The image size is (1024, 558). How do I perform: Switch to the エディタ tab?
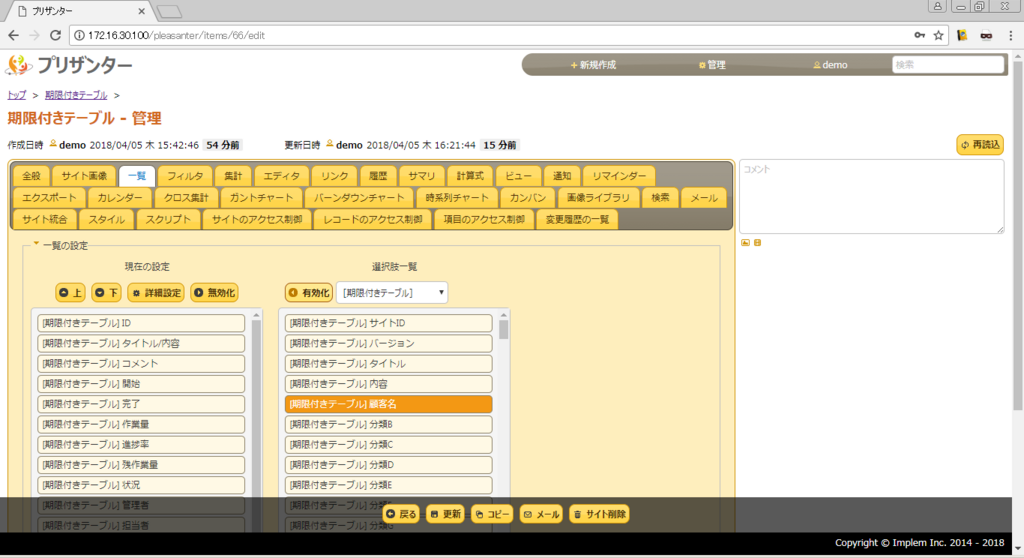pos(281,176)
